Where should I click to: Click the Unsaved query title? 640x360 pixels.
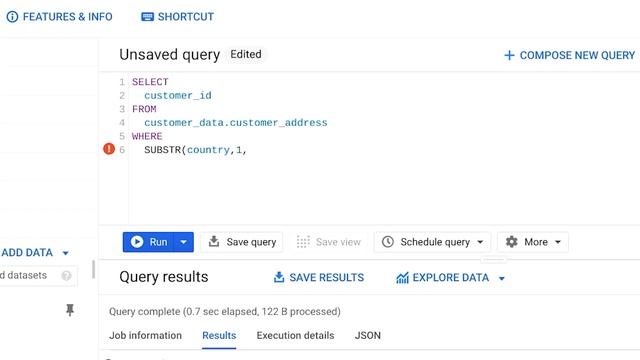(170, 55)
